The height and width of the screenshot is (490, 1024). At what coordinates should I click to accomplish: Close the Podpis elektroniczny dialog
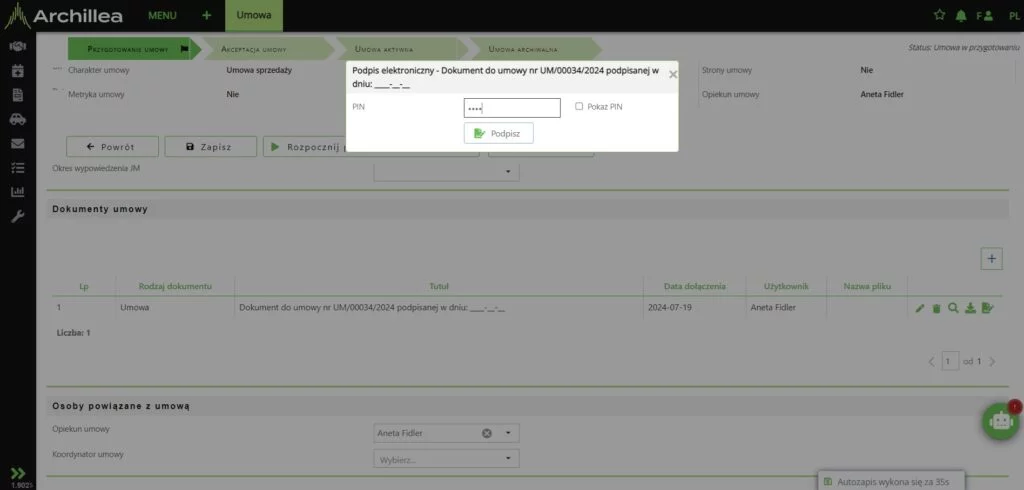pyautogui.click(x=672, y=74)
